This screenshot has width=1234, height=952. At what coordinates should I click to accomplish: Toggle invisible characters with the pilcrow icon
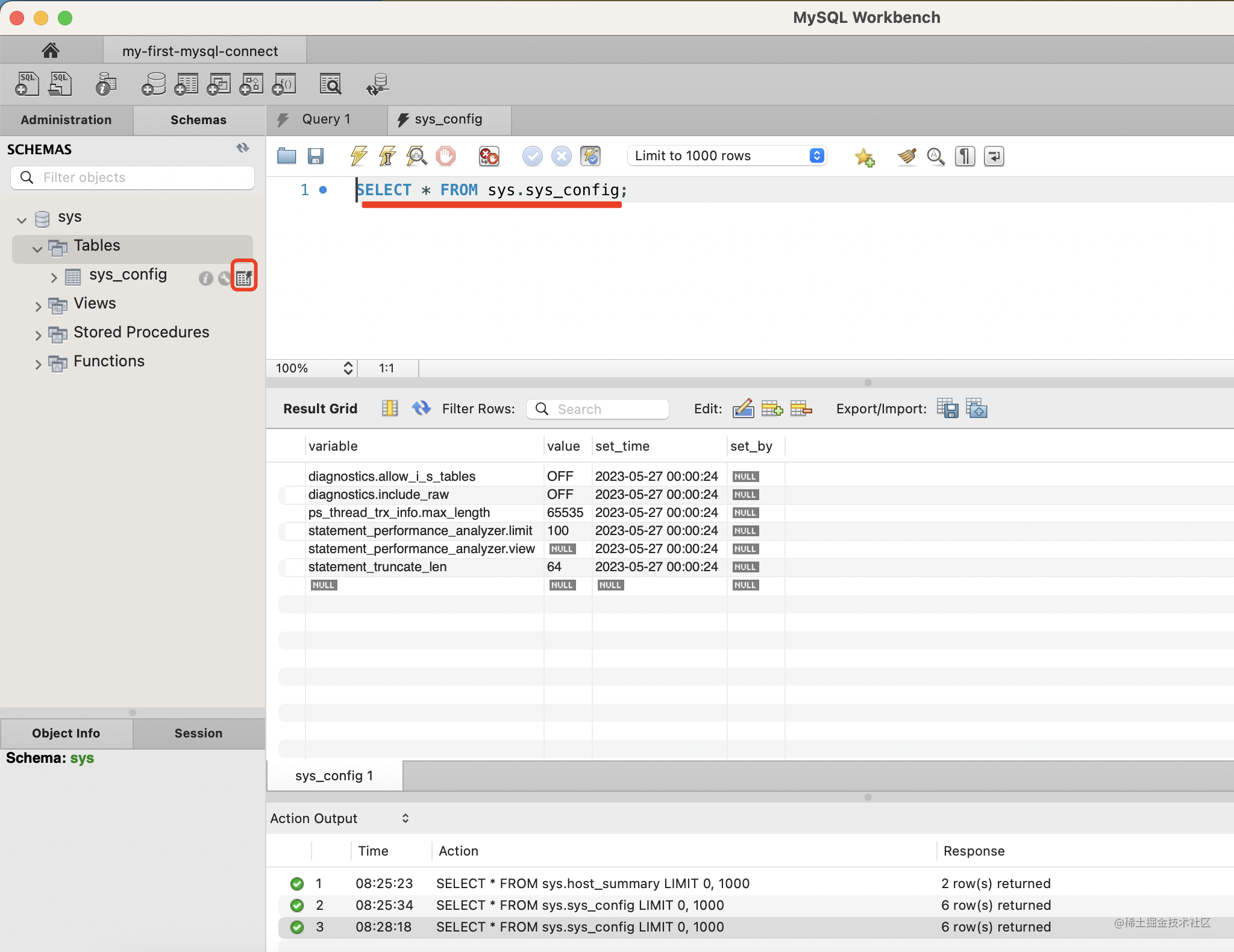coord(965,156)
